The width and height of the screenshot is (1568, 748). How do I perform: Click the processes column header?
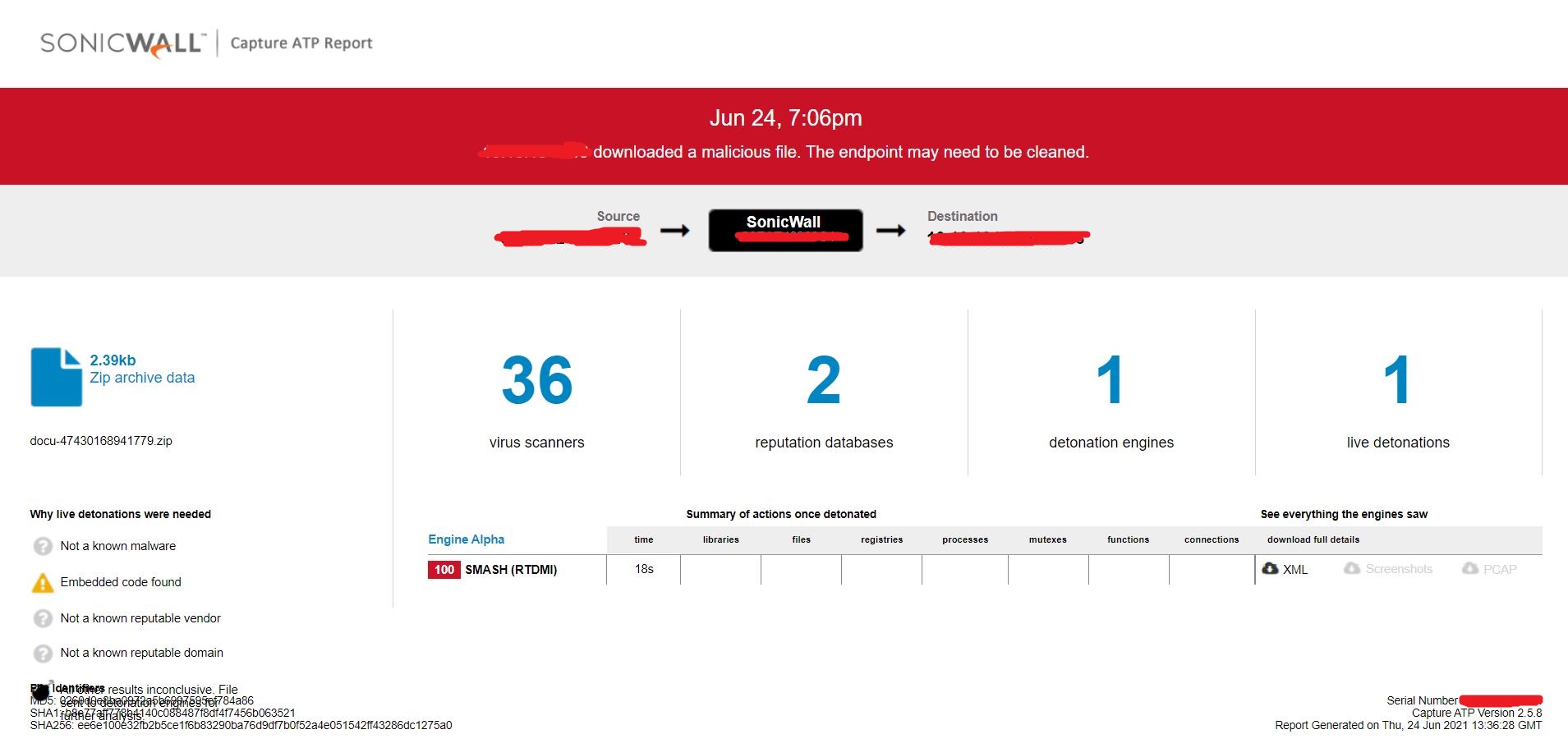click(965, 539)
